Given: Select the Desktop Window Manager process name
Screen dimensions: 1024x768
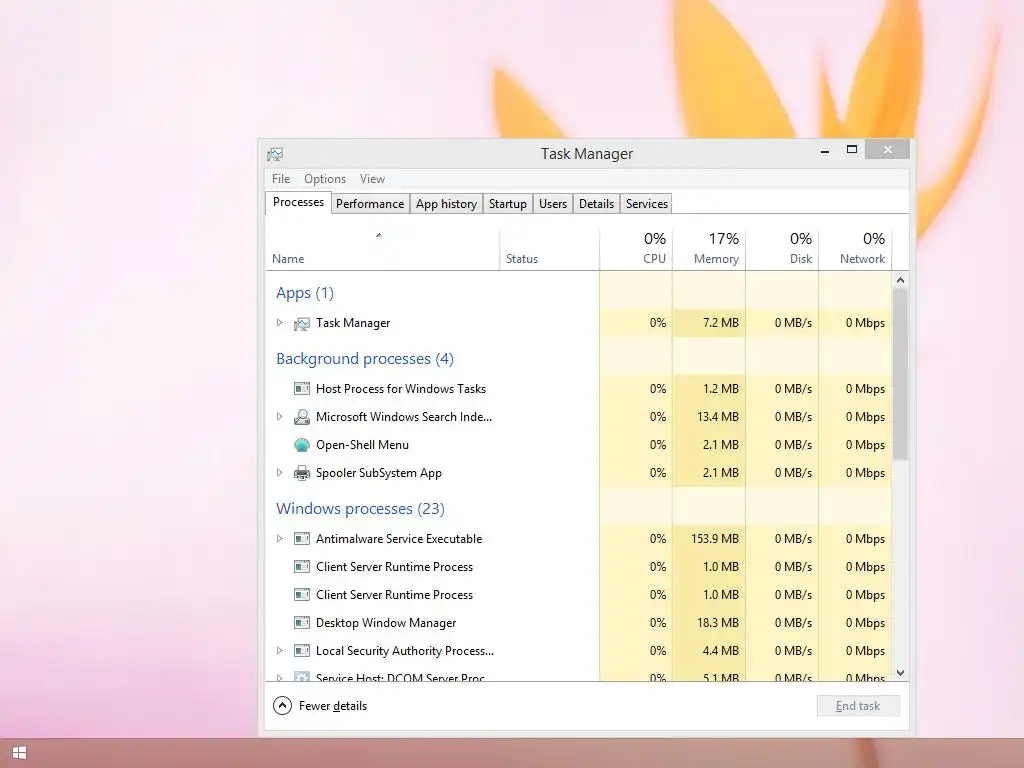Looking at the screenshot, I should [386, 623].
